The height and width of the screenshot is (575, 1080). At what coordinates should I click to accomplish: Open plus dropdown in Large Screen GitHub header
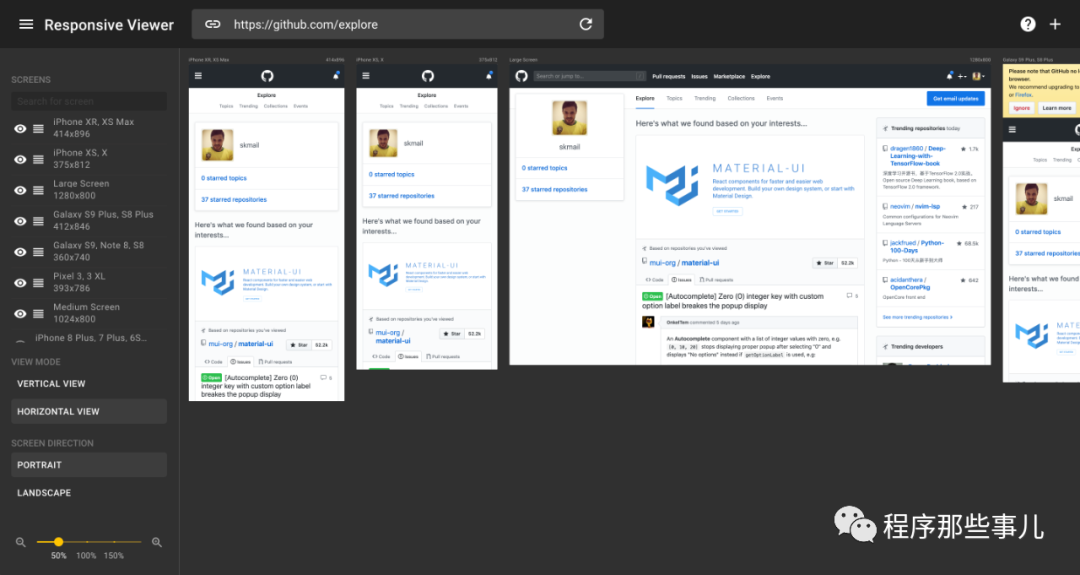point(962,76)
